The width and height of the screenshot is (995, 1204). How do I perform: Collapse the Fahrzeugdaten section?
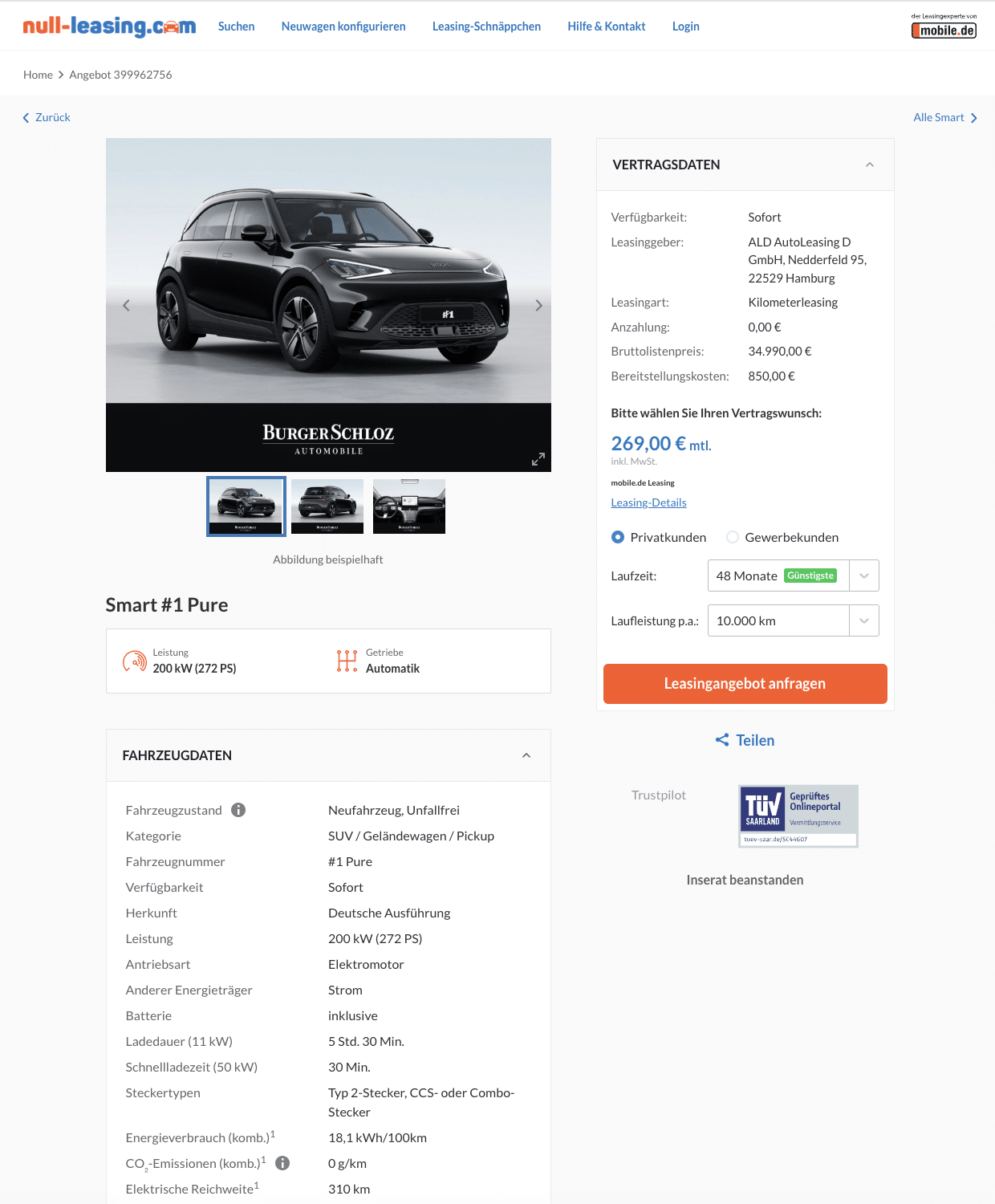tap(526, 755)
